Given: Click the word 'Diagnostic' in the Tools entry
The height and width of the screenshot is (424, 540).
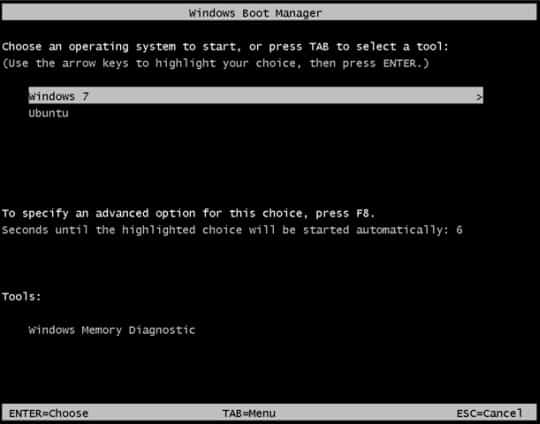Looking at the screenshot, I should (x=162, y=330).
